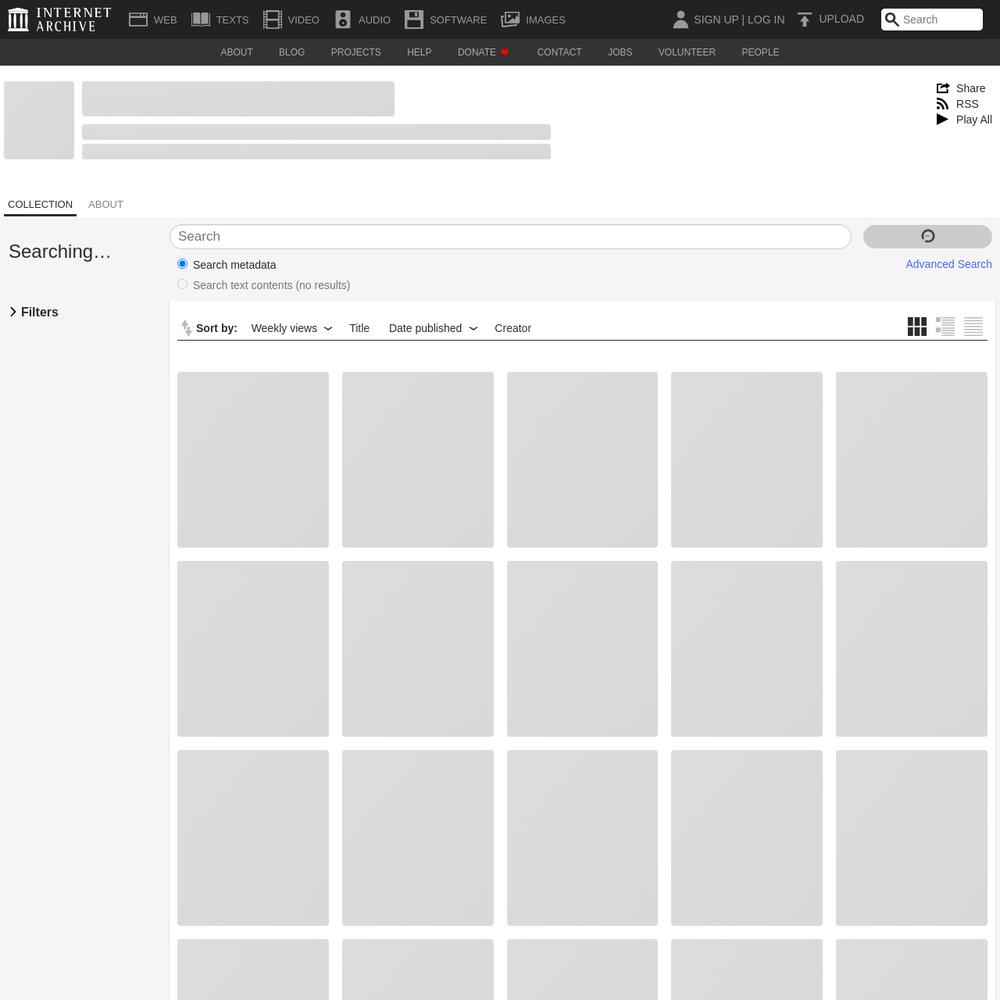
Task: Click the Log In link
Action: [766, 20]
